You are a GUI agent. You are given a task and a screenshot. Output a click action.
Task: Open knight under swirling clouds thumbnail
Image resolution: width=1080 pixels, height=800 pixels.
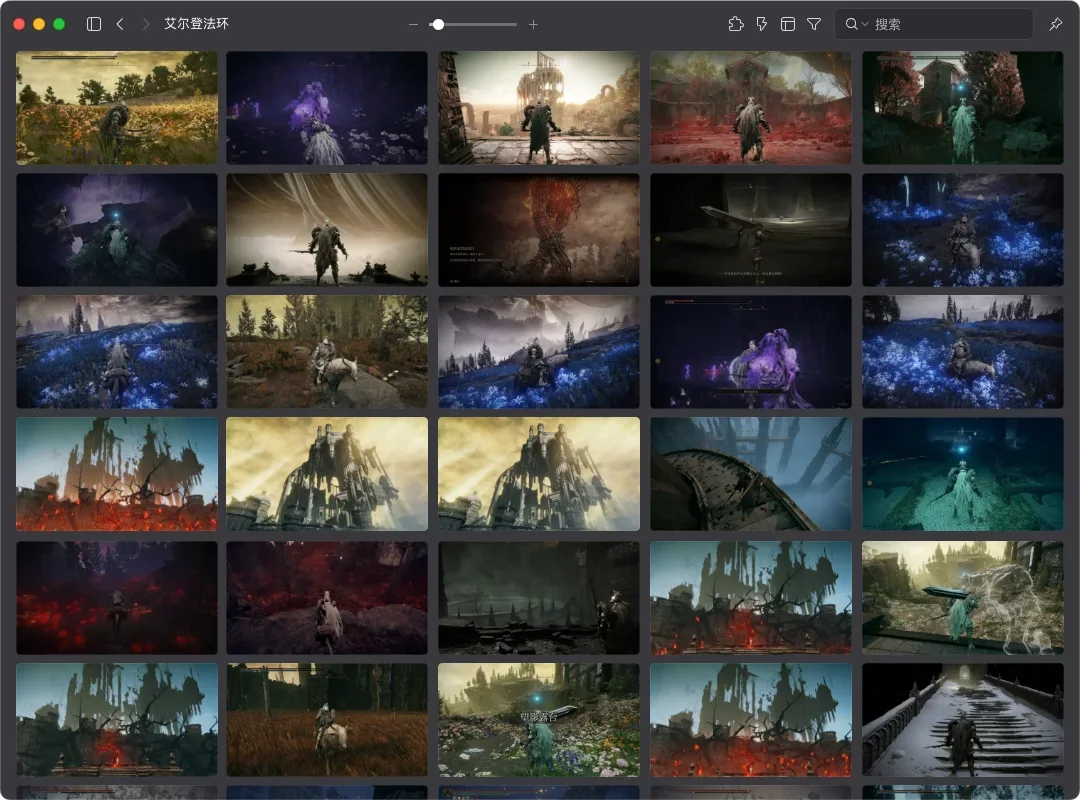(327, 229)
